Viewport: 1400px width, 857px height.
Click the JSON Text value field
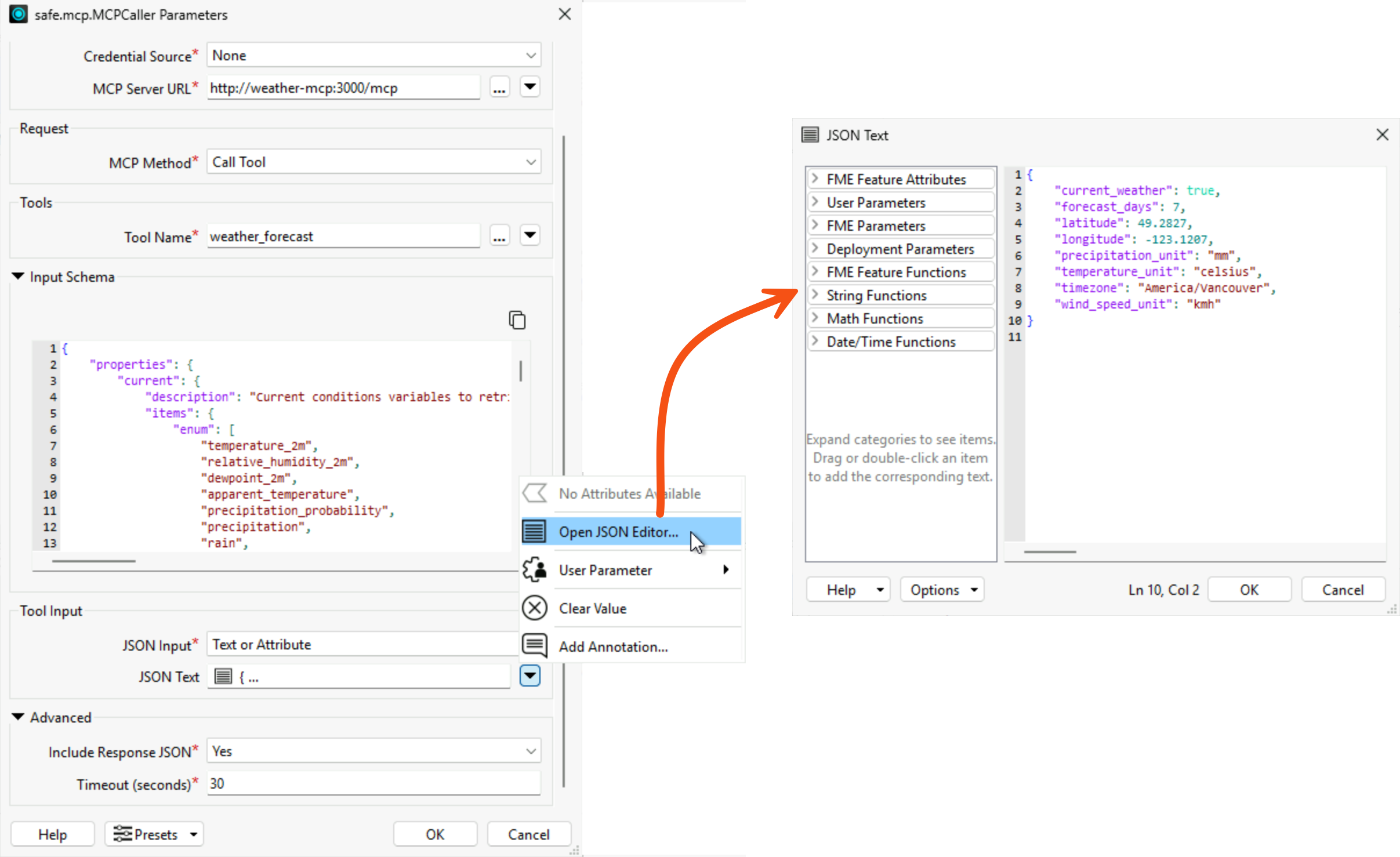click(x=360, y=676)
